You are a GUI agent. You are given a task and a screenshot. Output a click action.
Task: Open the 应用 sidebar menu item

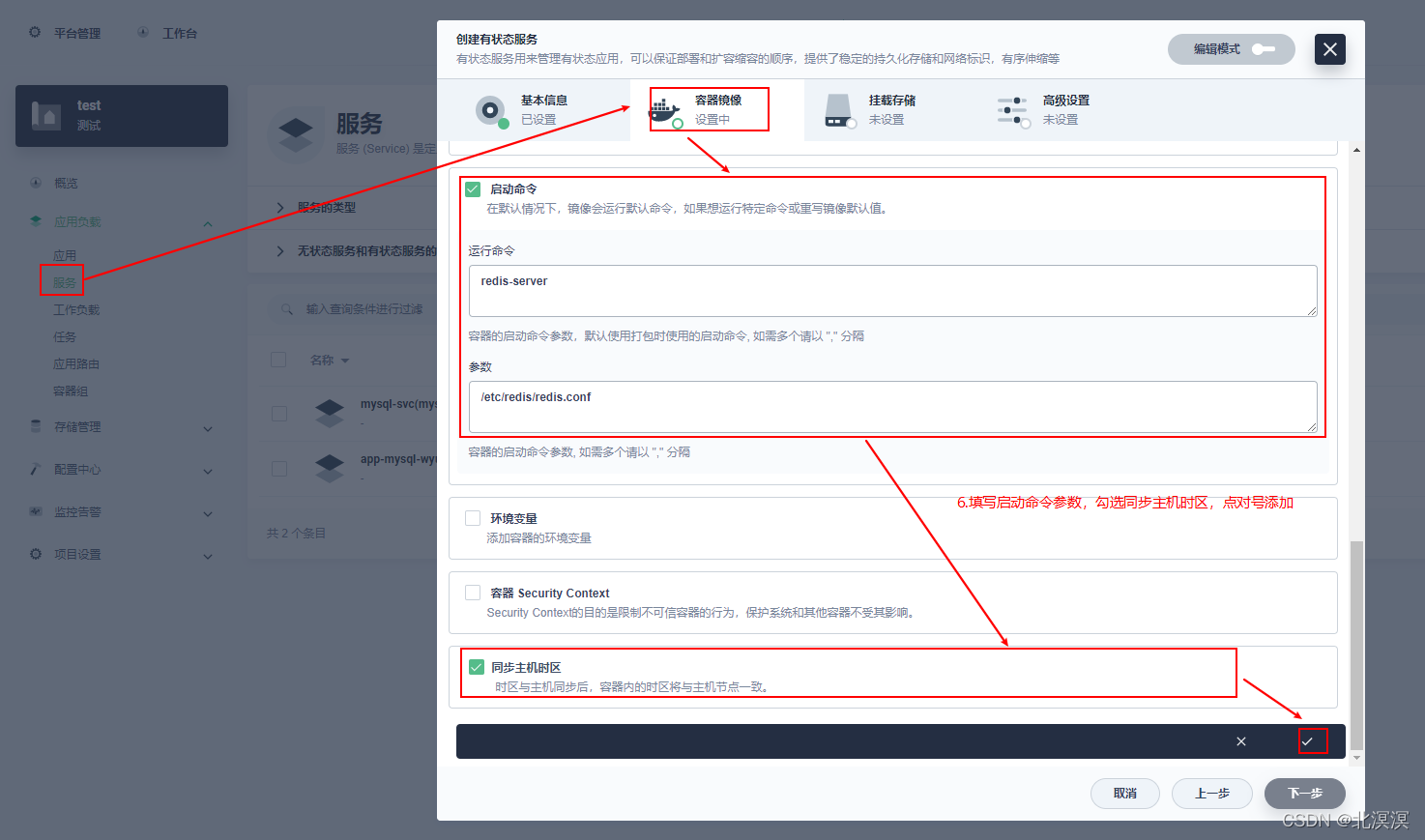pyautogui.click(x=65, y=256)
